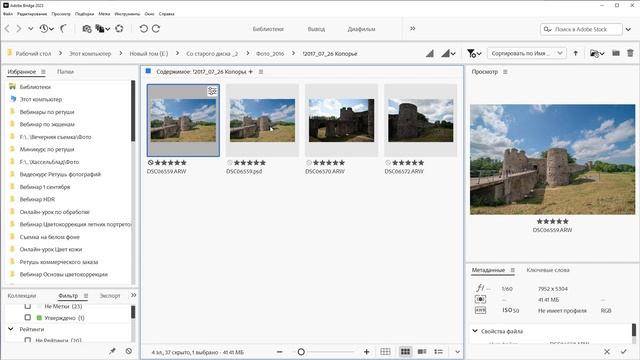Viewport: 640px width, 360px height.
Task: Switch to details view icon
Action: click(422, 352)
